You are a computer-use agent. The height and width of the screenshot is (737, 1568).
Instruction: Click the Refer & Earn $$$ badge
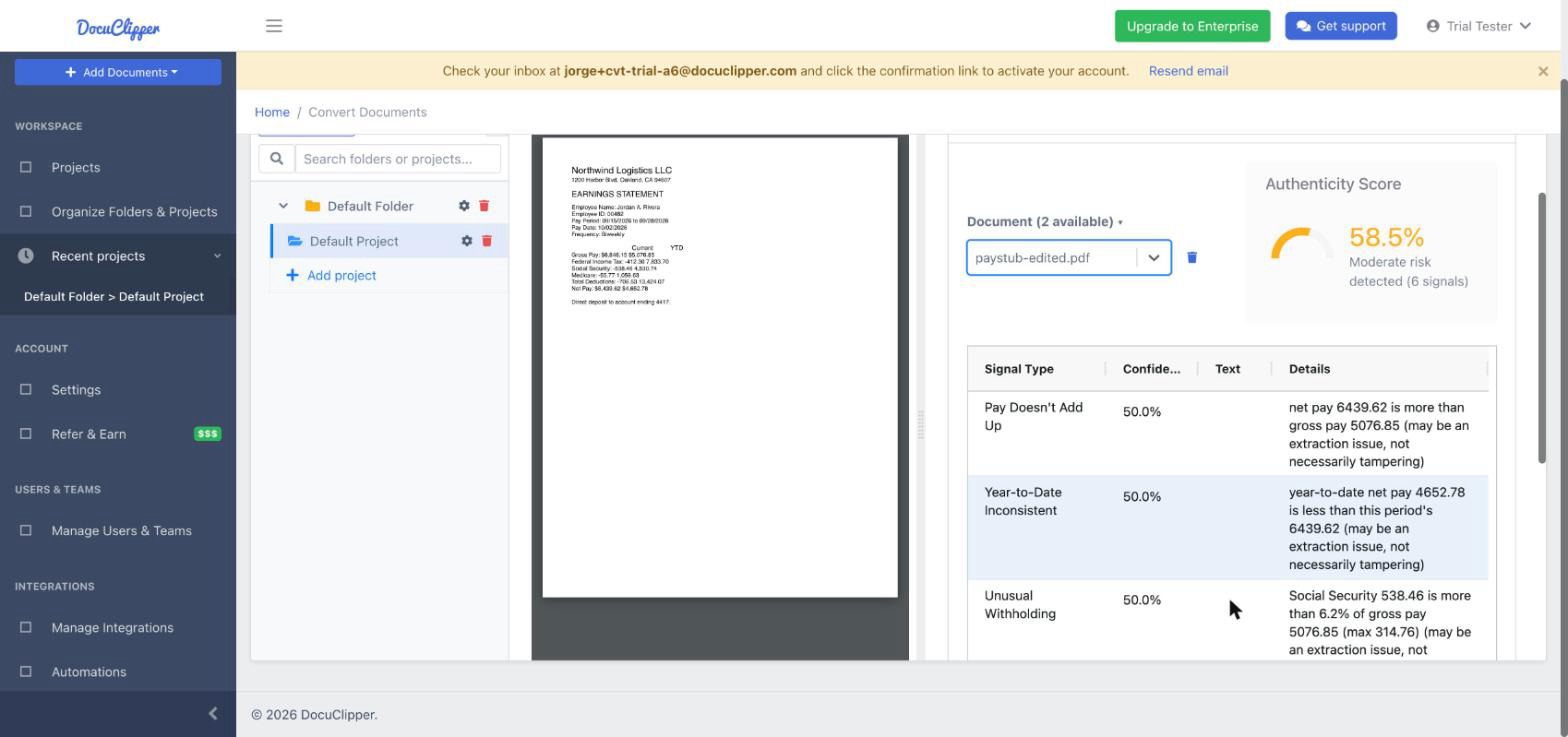207,434
